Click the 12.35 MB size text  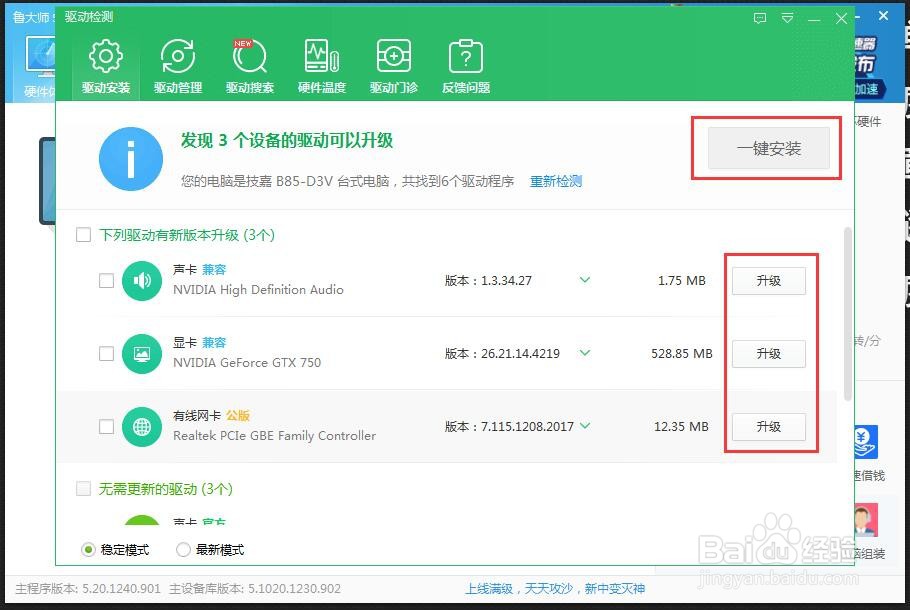pyautogui.click(x=681, y=427)
